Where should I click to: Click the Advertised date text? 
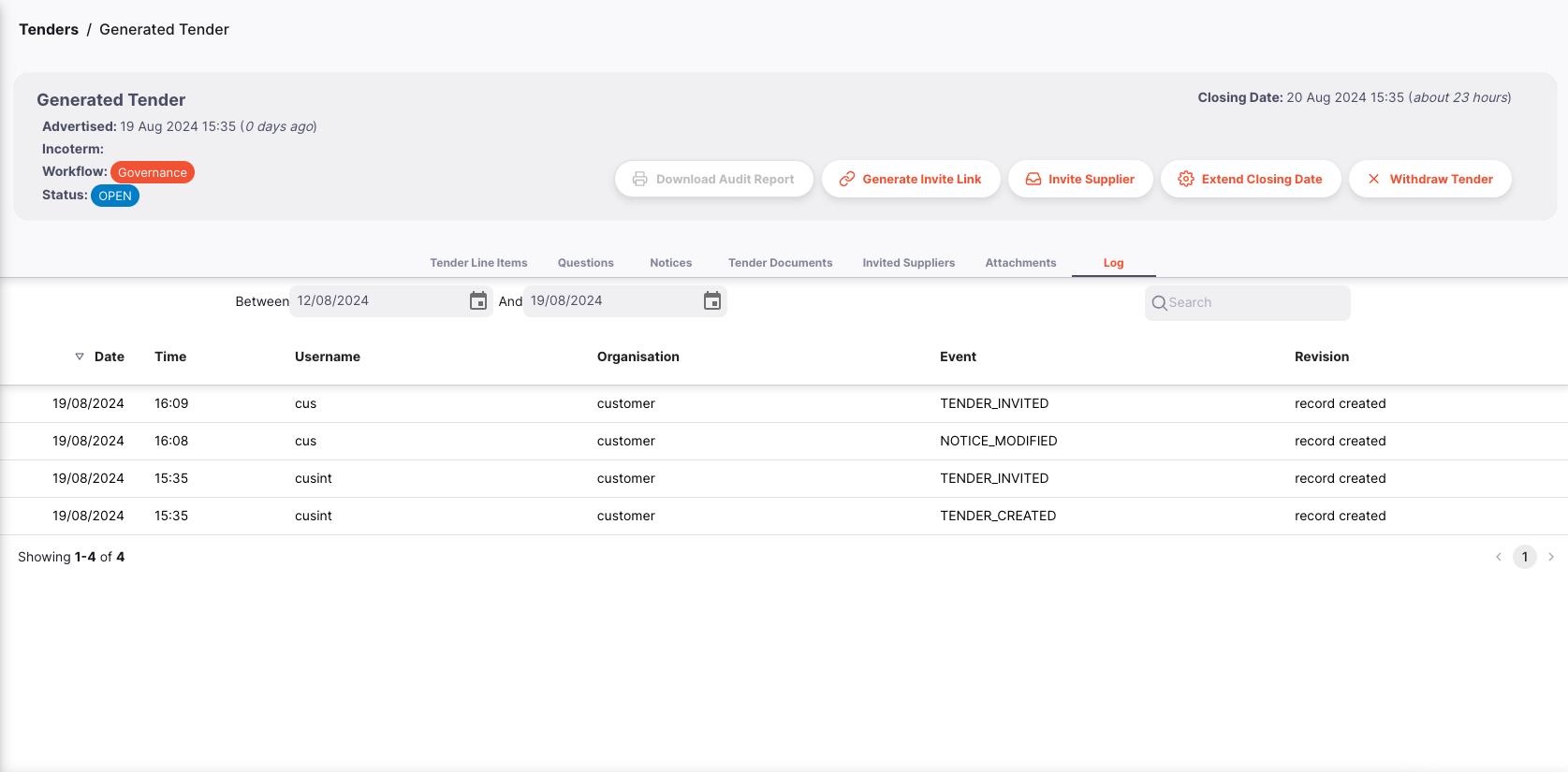pos(180,126)
